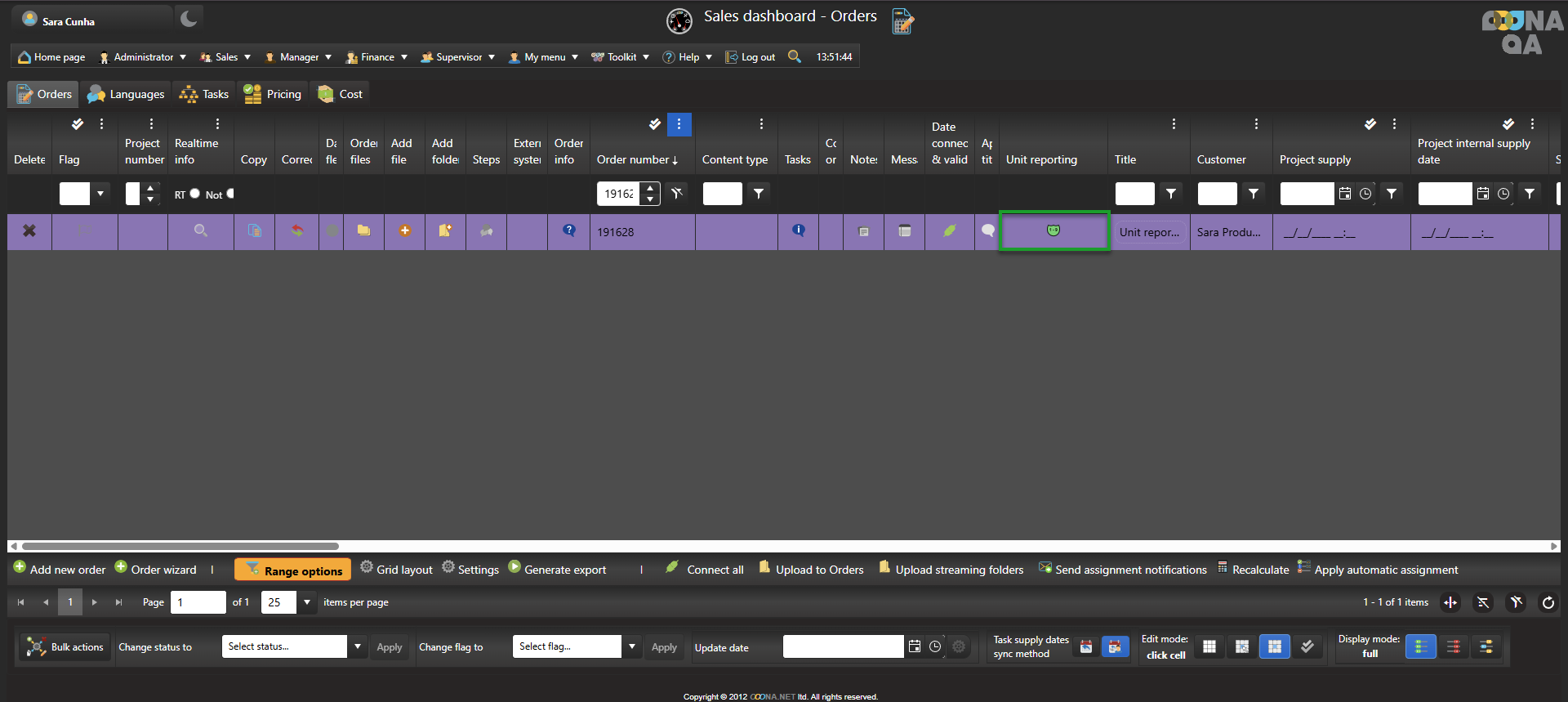This screenshot has width=1568, height=702.
Task: Click the refresh grid icon
Action: tap(1548, 603)
